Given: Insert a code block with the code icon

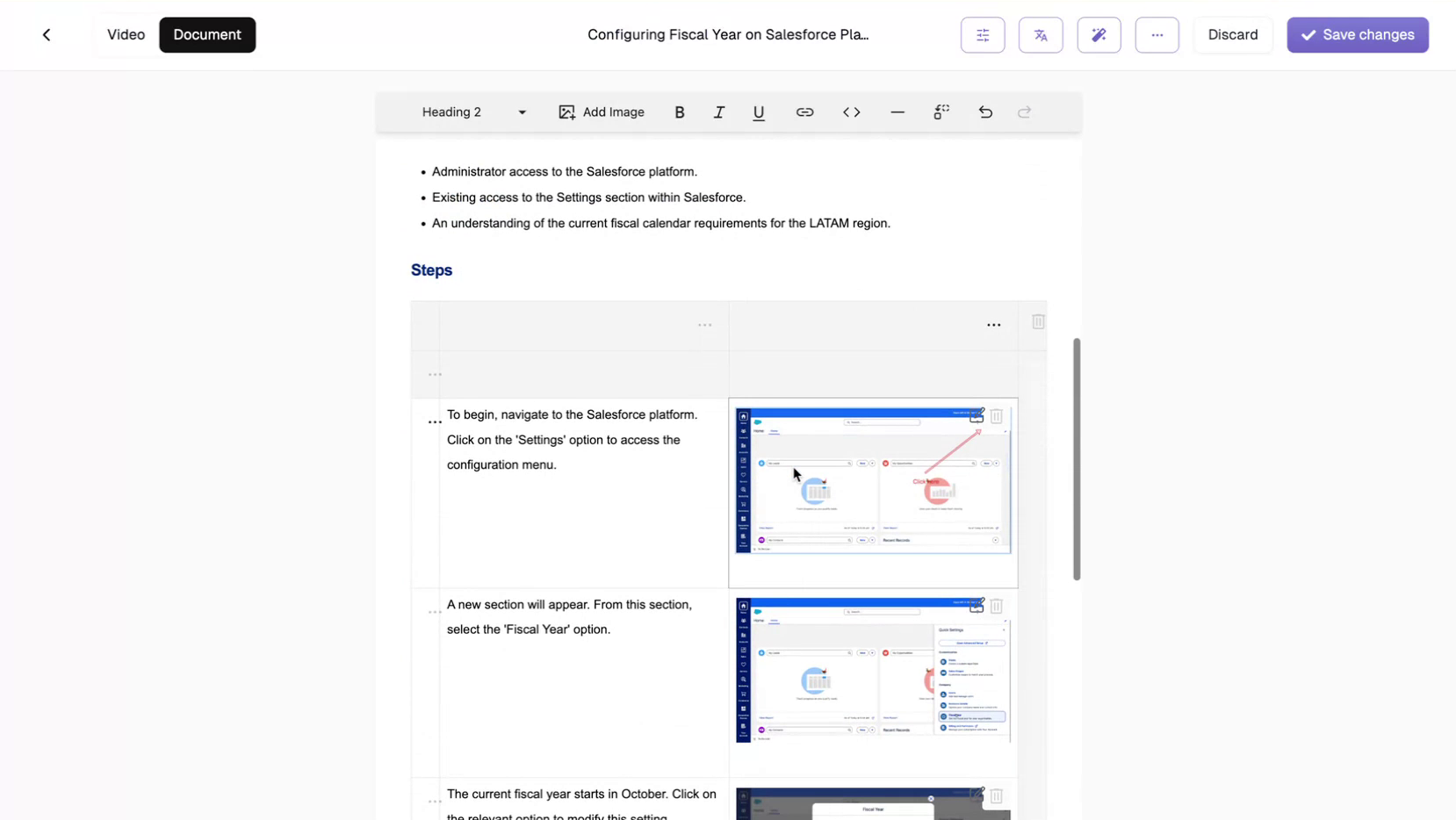Looking at the screenshot, I should (x=850, y=111).
